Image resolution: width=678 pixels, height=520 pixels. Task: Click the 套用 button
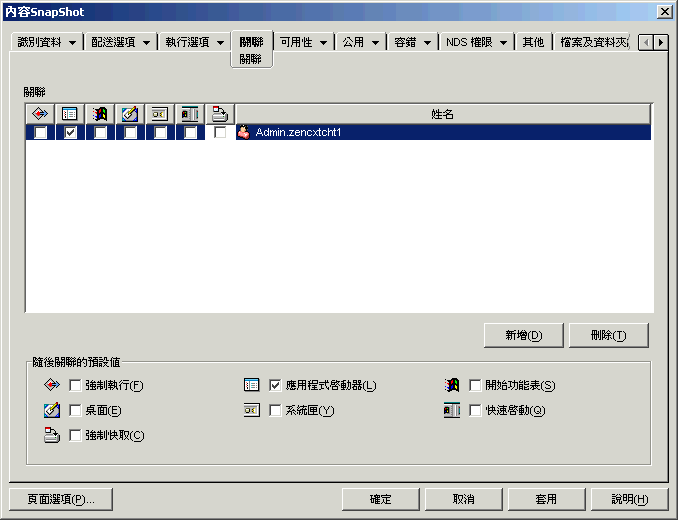pyautogui.click(x=546, y=499)
